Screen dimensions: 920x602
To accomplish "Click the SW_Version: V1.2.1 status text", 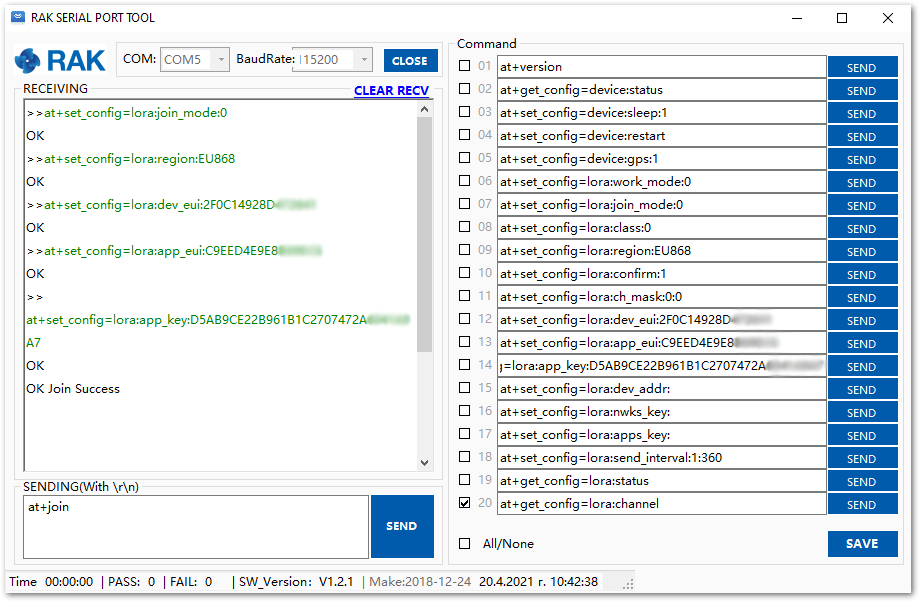I will [296, 582].
